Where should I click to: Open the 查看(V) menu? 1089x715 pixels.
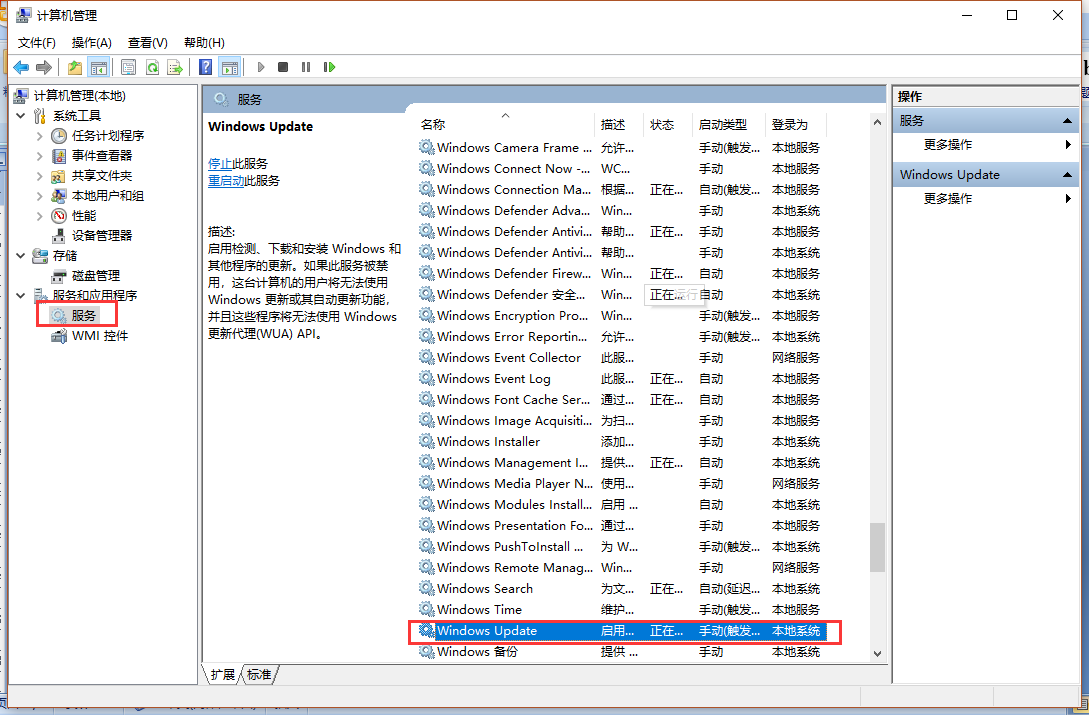click(x=148, y=43)
